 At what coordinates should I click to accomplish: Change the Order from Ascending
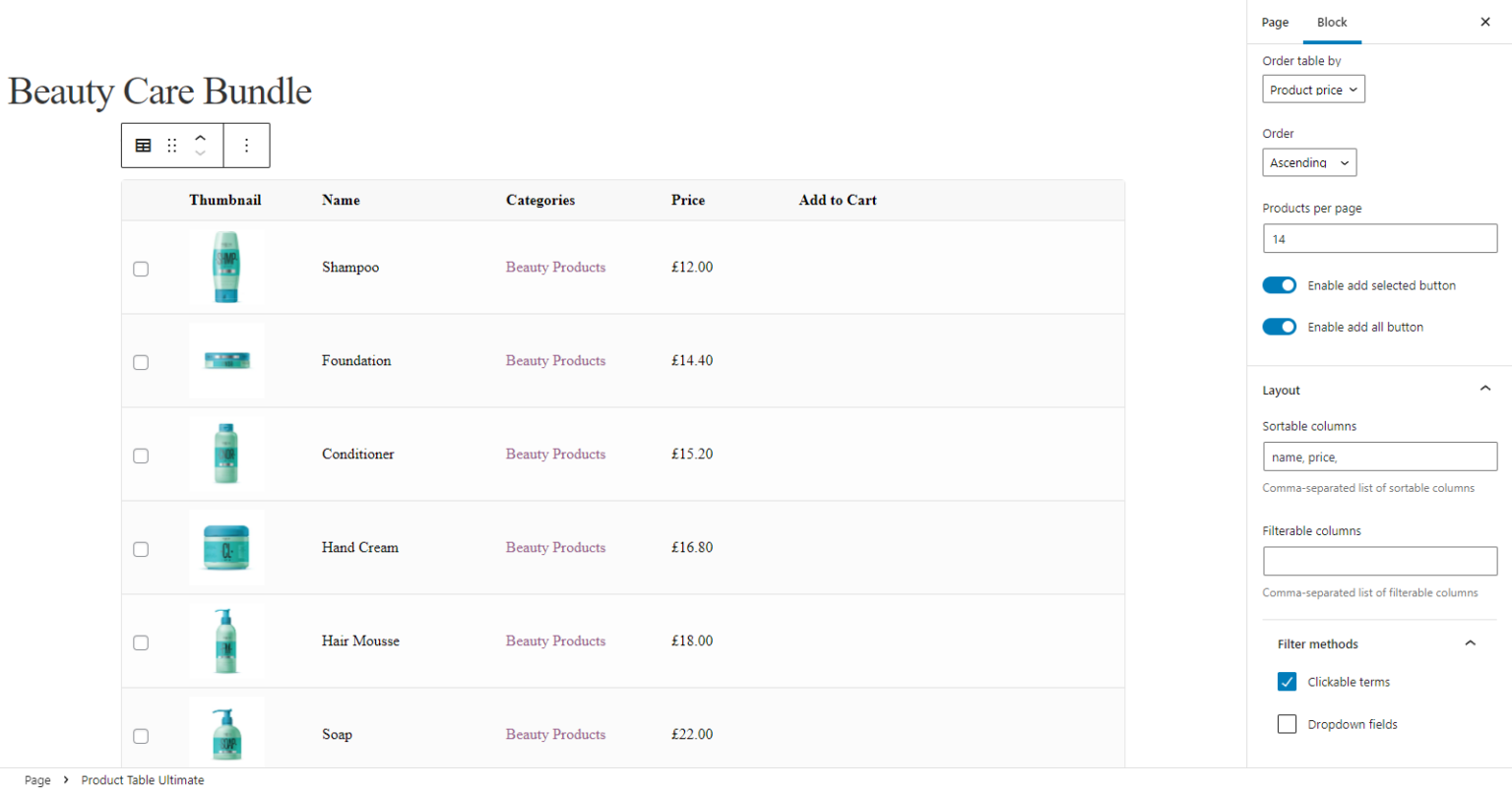(x=1309, y=162)
